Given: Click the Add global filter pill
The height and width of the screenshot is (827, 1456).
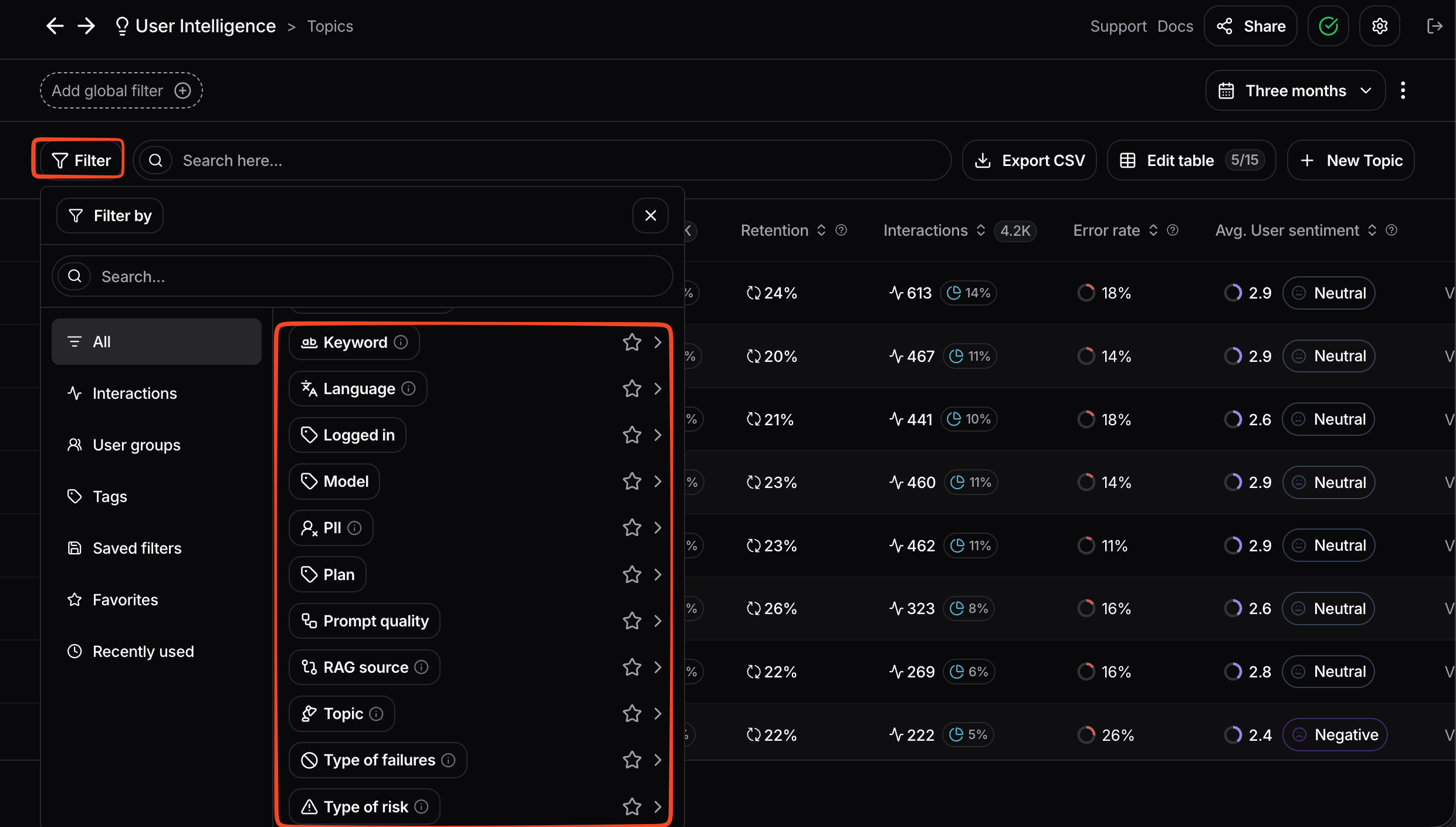Looking at the screenshot, I should (x=121, y=90).
